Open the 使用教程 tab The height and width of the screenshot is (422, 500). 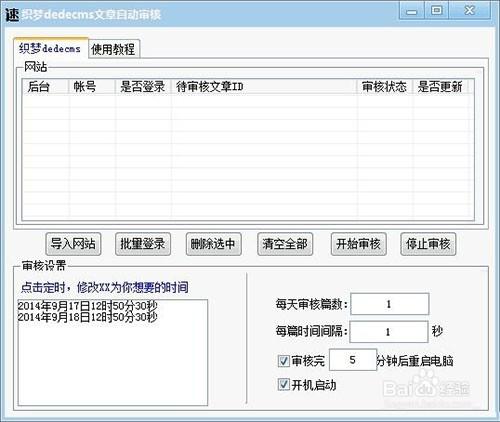pyautogui.click(x=113, y=49)
